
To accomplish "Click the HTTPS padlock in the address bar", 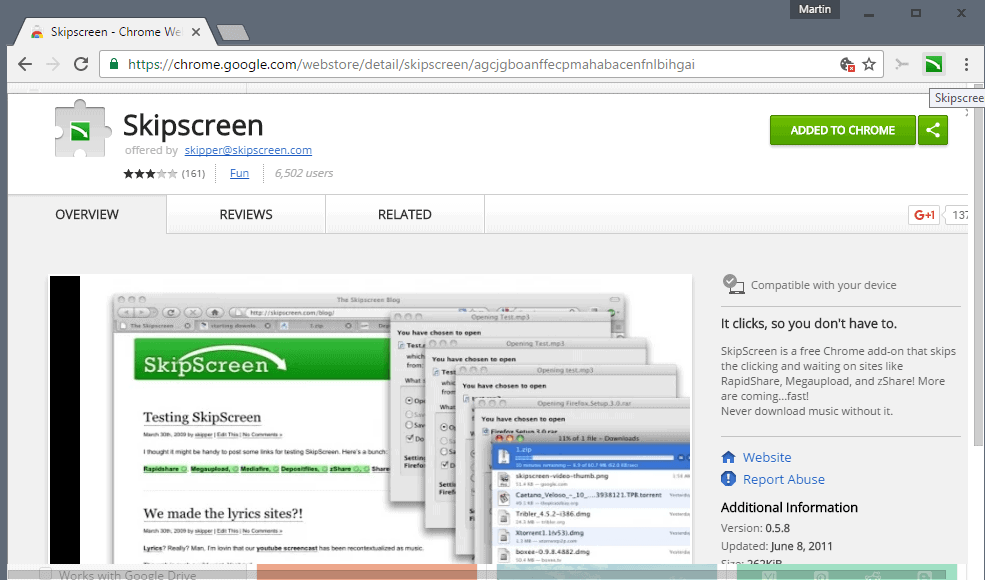I will click(x=113, y=63).
